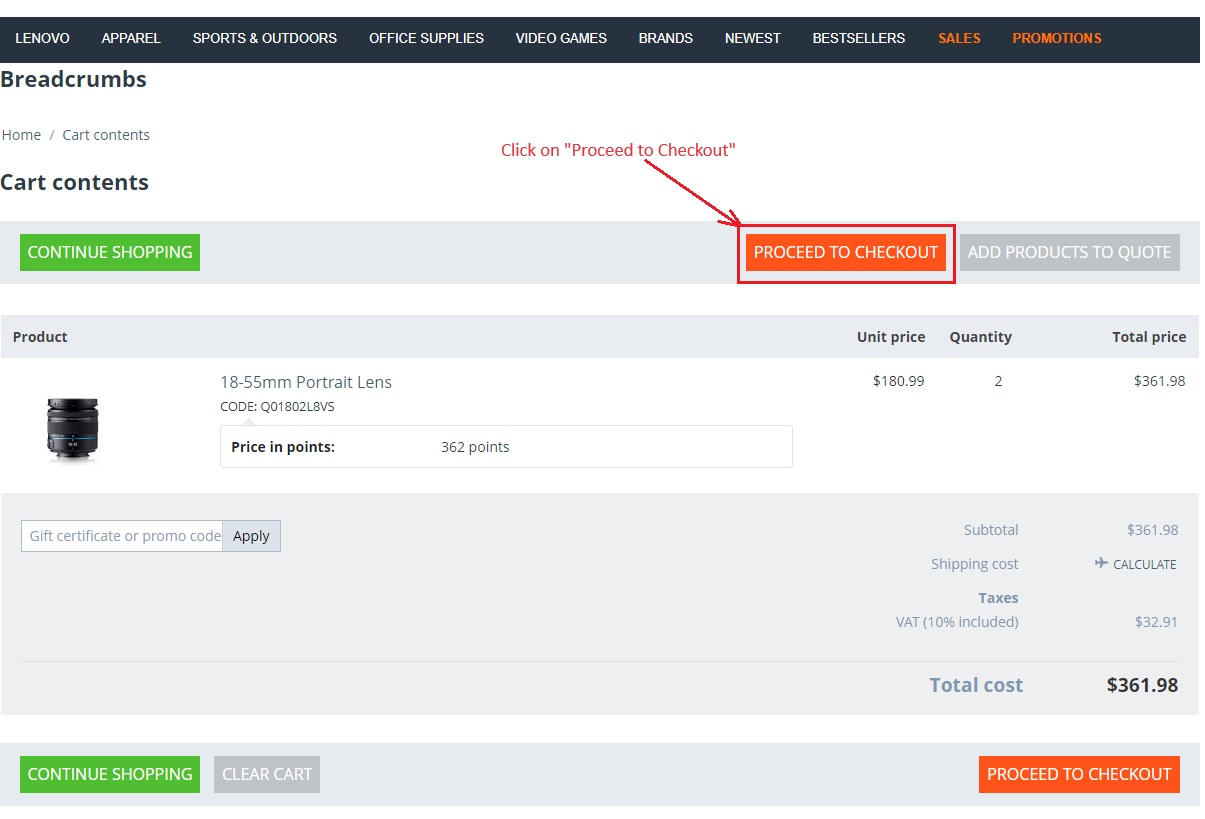Click bottom PROCEED TO CHECKOUT button
The height and width of the screenshot is (819, 1205).
[1079, 774]
